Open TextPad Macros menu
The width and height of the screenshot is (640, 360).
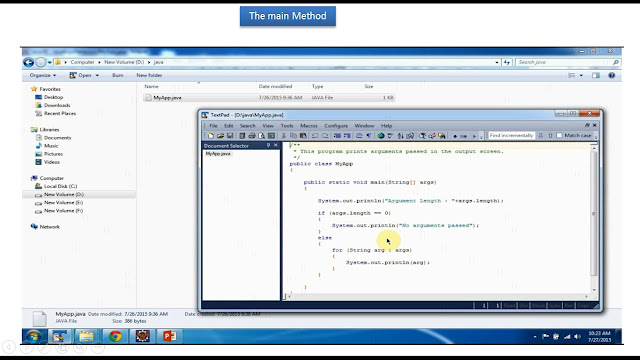tap(309, 126)
